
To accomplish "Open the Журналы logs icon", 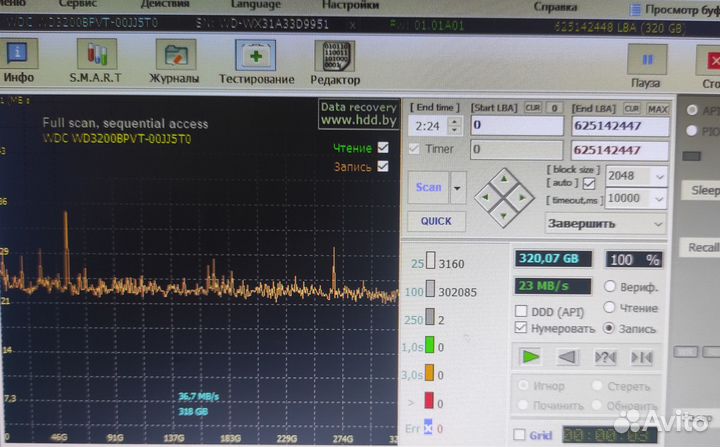I will (175, 58).
